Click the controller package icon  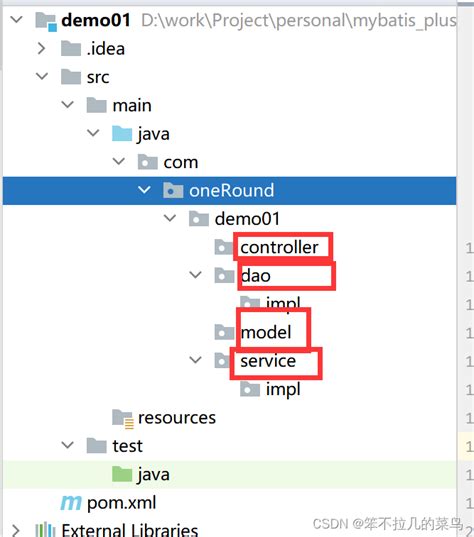tap(224, 247)
